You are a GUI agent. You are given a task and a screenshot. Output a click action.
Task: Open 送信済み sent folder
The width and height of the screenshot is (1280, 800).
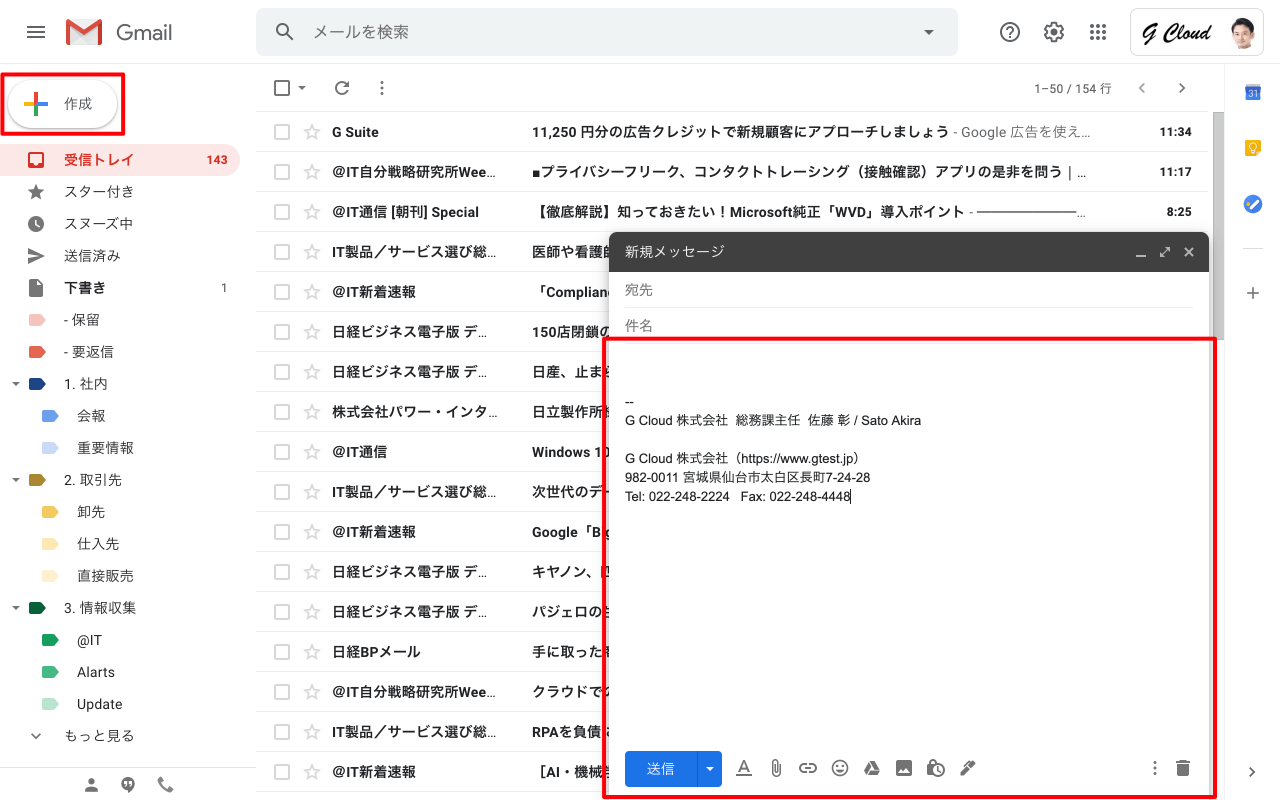tap(120, 256)
